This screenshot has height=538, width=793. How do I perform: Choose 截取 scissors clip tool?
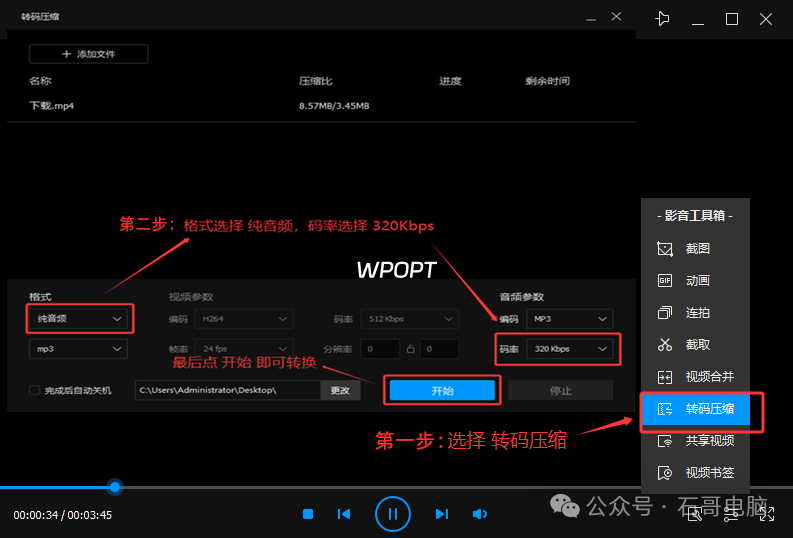666,344
